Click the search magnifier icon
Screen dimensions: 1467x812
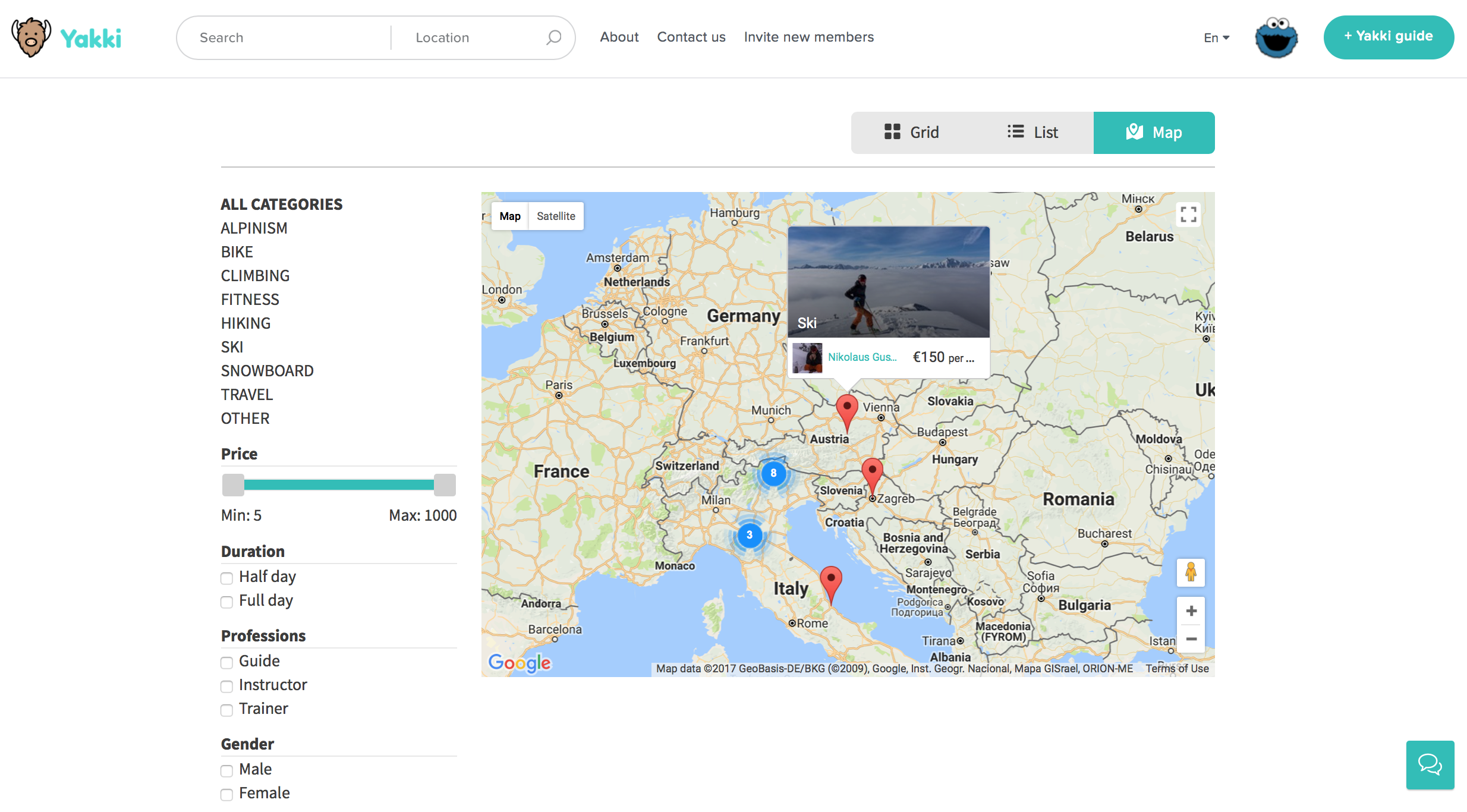tap(553, 37)
